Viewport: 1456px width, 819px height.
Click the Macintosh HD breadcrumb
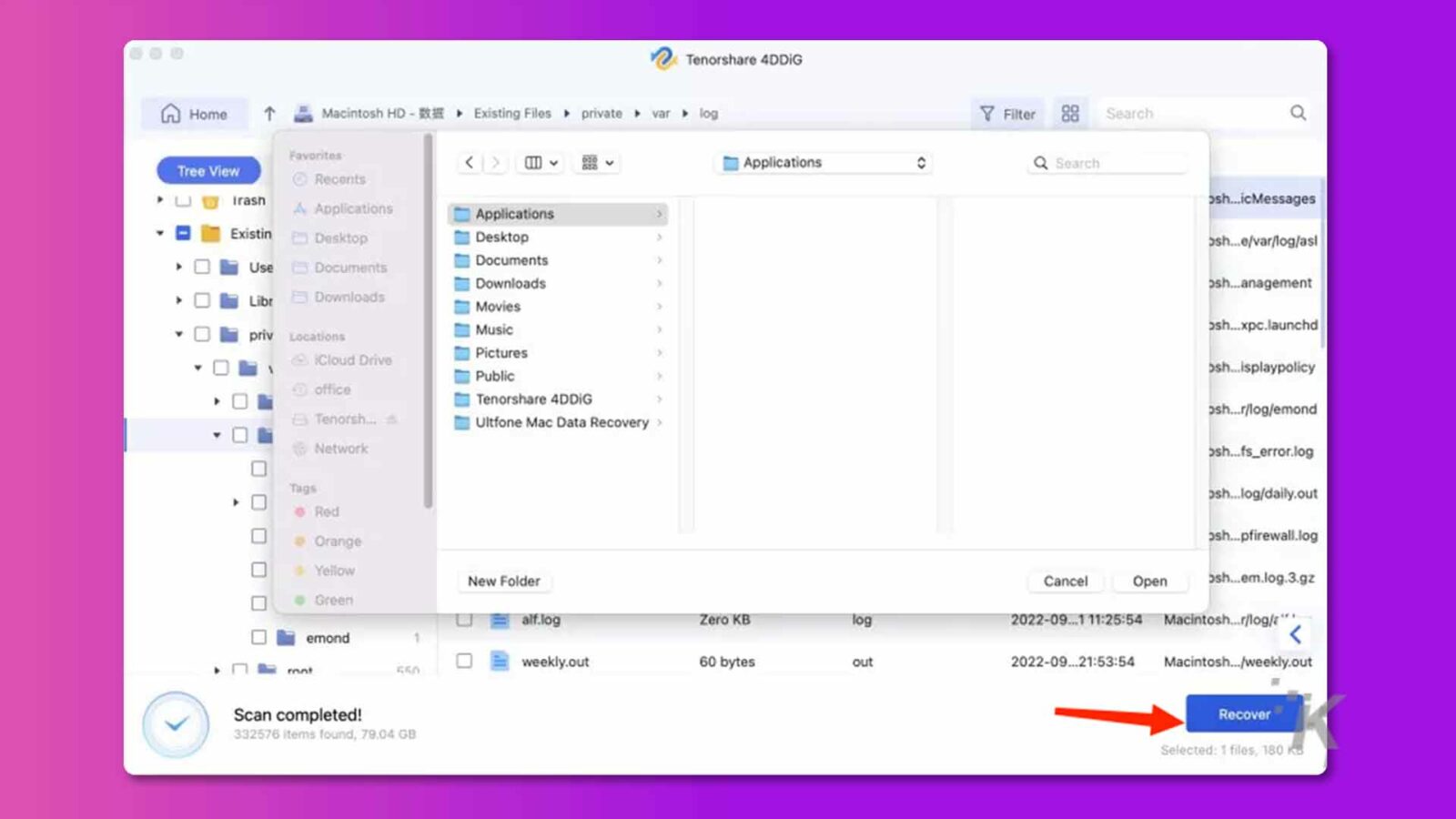382,114
